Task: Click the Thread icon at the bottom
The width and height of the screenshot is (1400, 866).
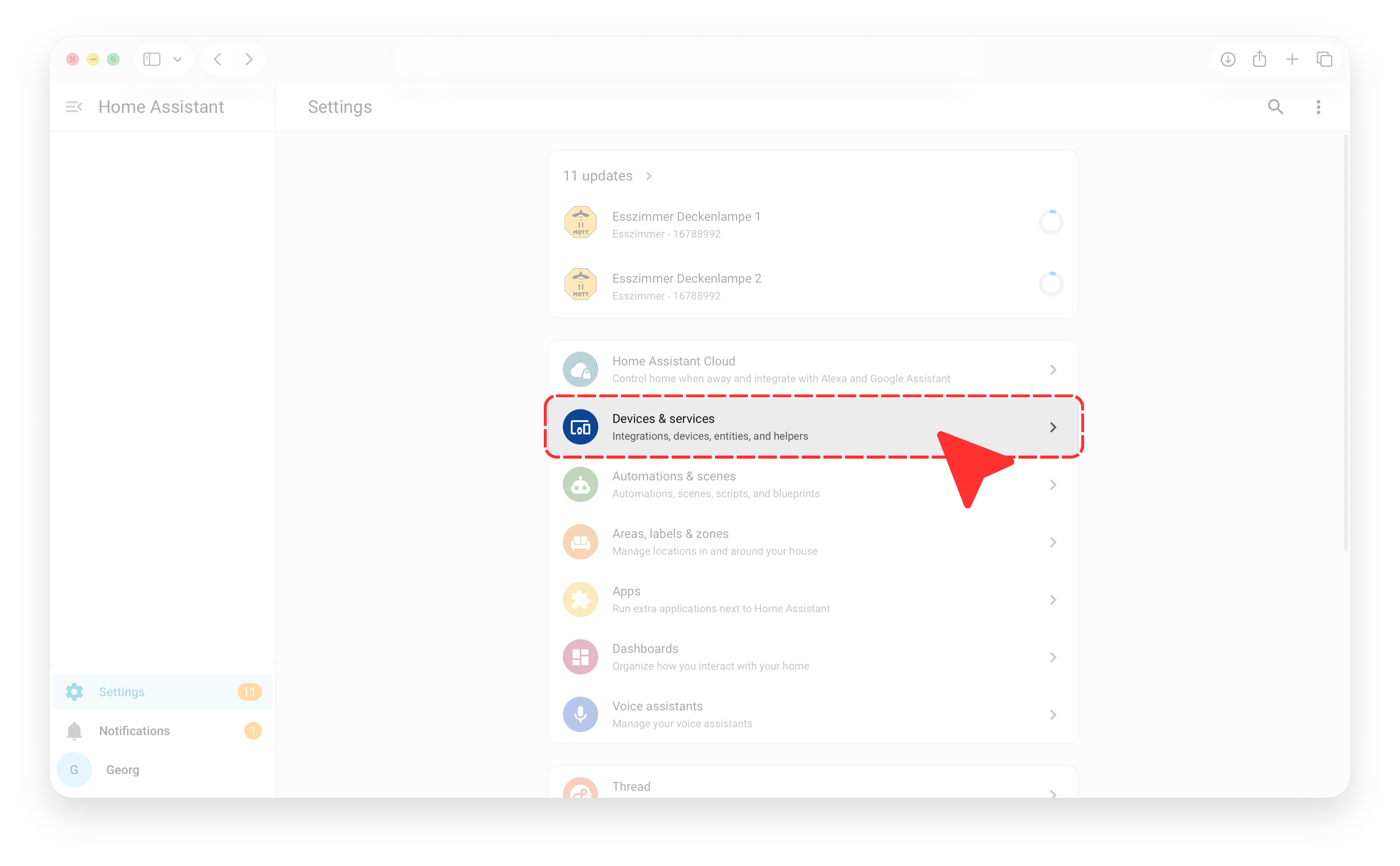Action: [580, 788]
